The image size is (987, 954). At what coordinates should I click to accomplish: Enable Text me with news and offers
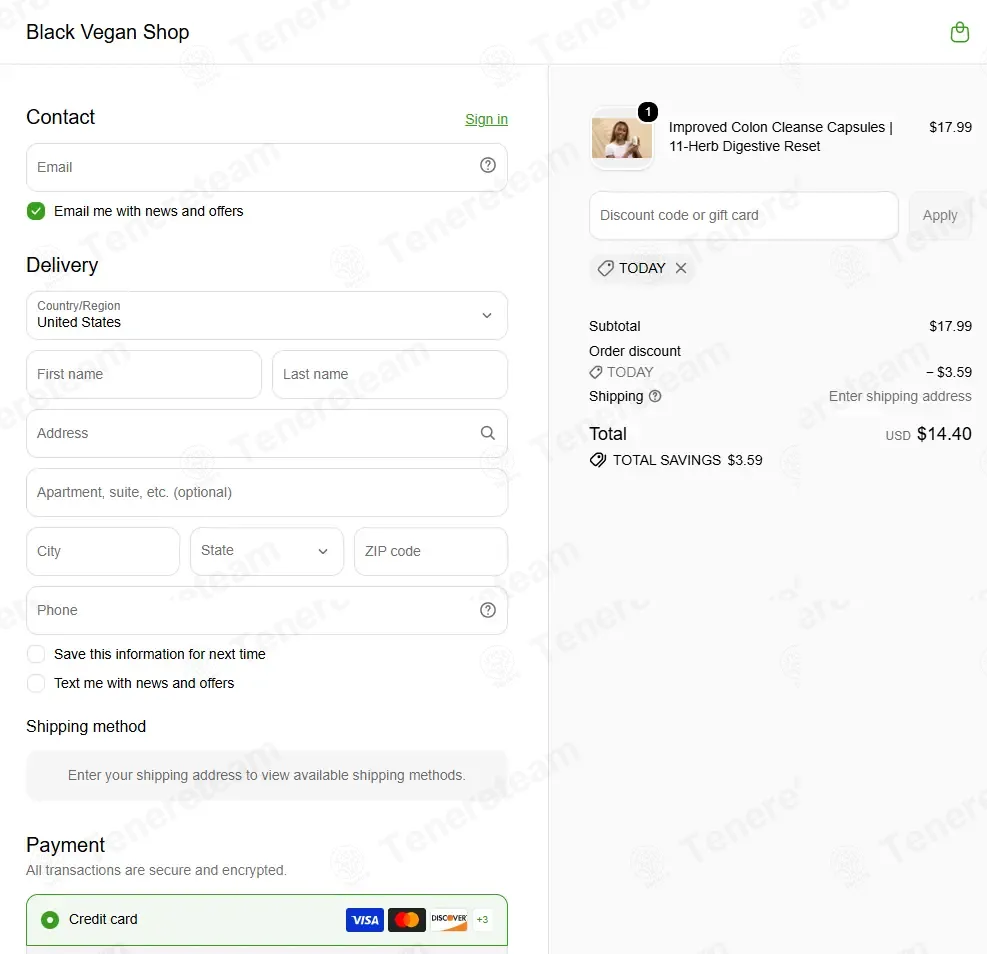coord(36,683)
